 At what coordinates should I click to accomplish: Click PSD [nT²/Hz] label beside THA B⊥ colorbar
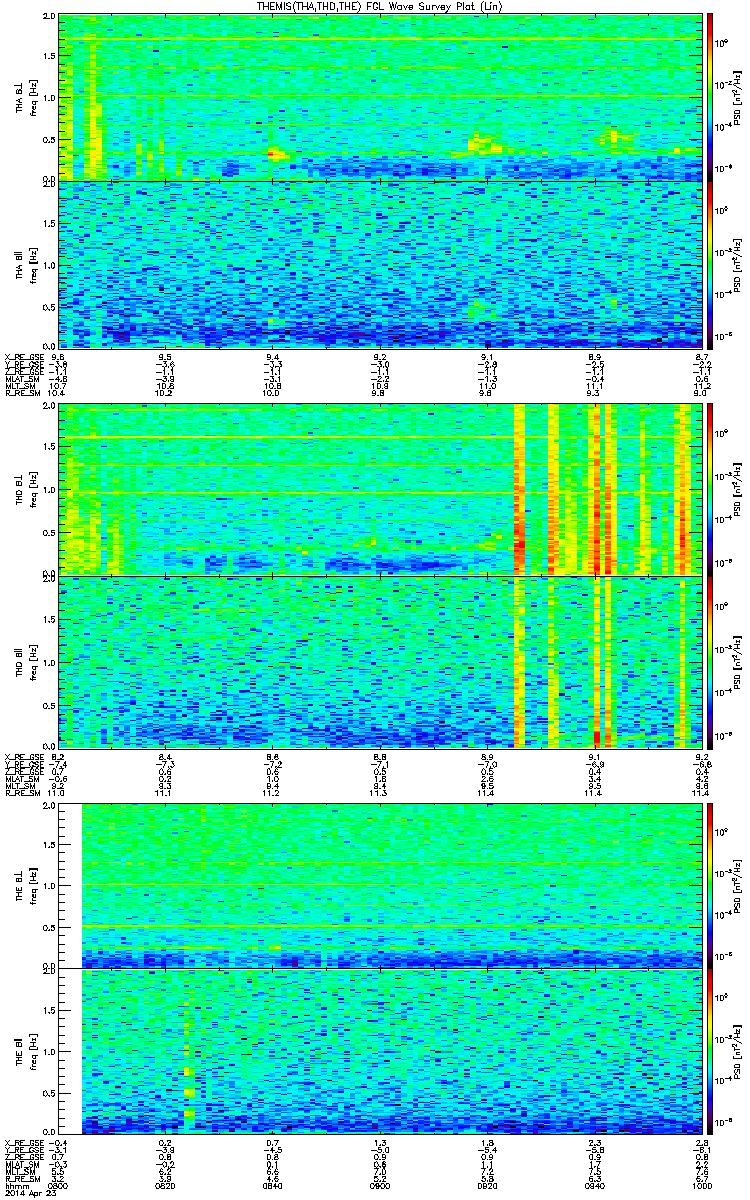pos(738,97)
